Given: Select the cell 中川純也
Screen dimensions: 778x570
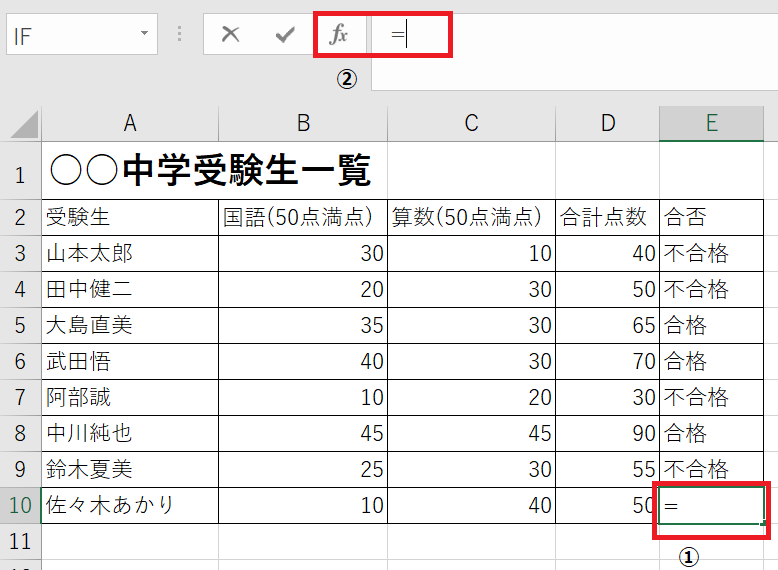Looking at the screenshot, I should pos(130,434).
